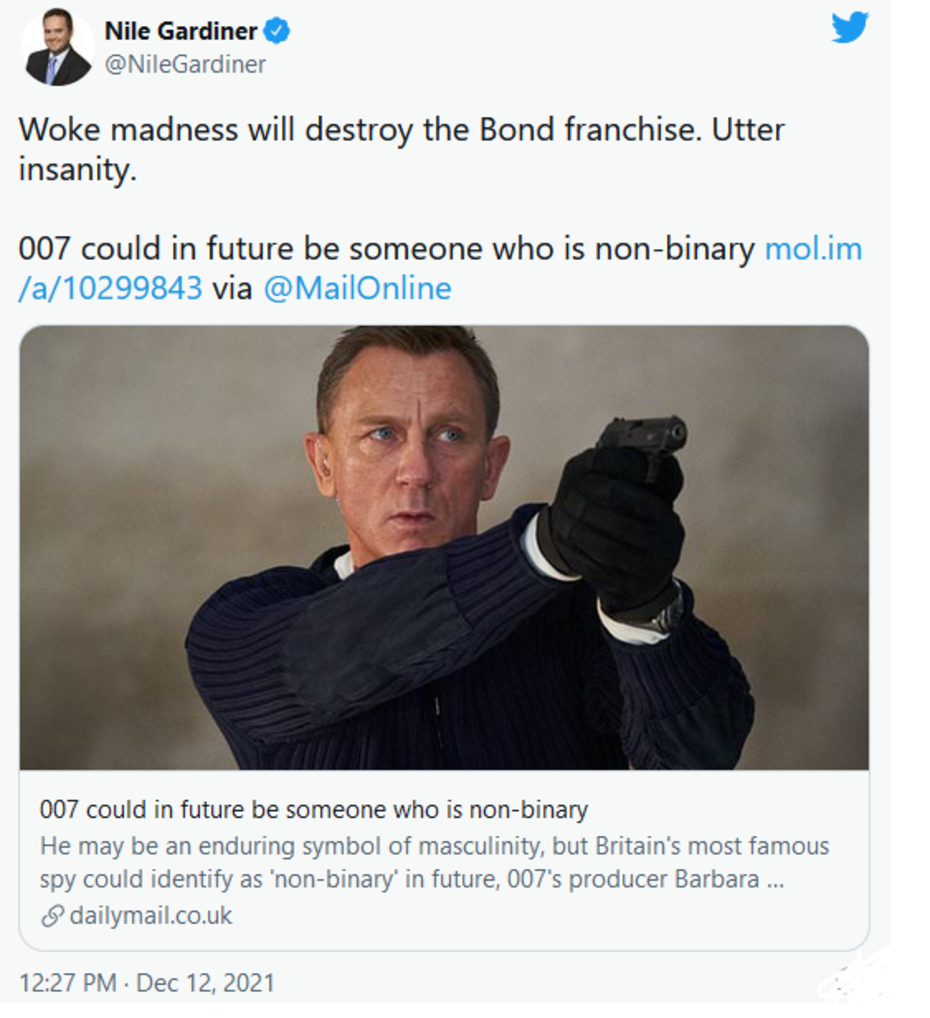Click the Dec 12, 2021 date
This screenshot has height=1018, width=930.
[x=205, y=982]
